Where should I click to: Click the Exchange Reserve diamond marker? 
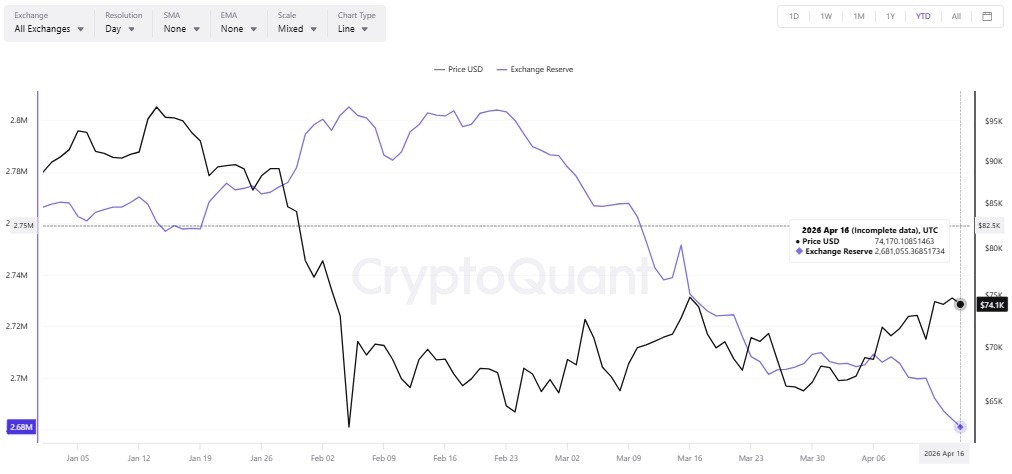961,427
